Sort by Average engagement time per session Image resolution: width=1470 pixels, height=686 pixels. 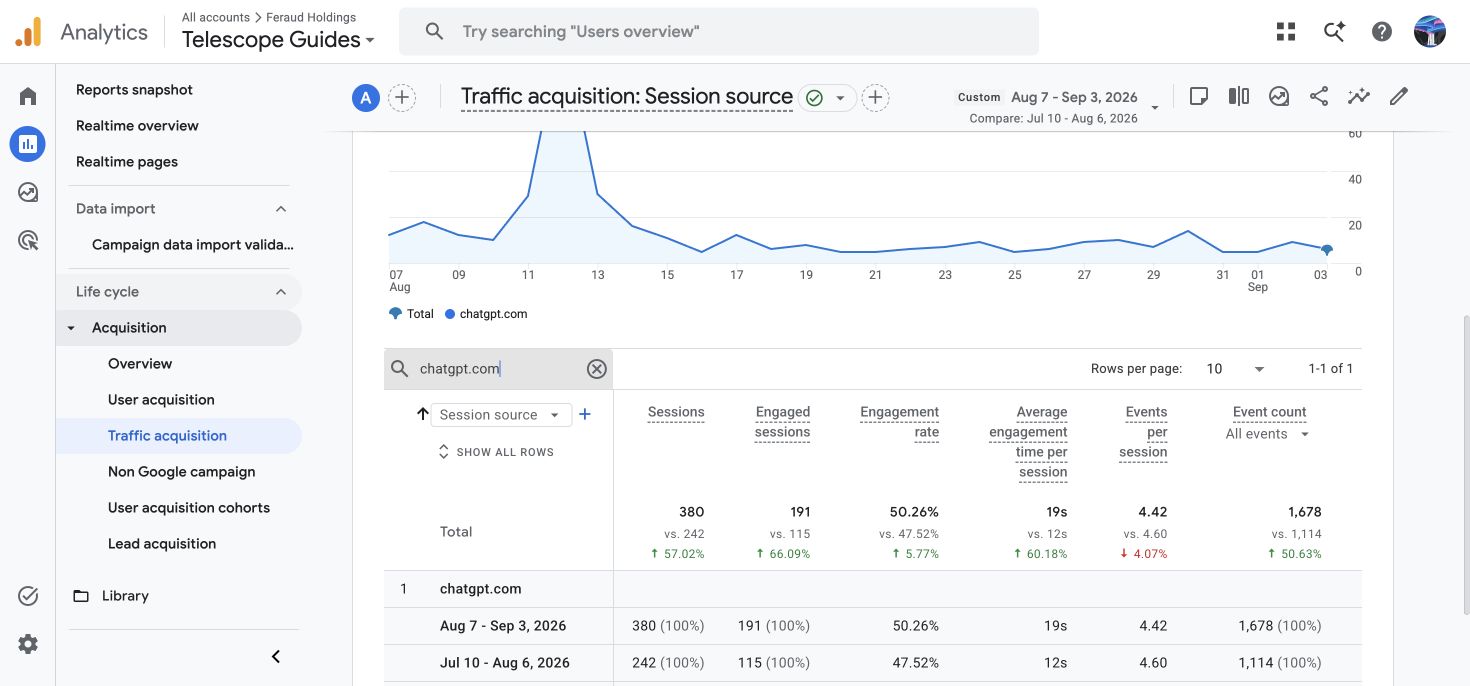[1028, 442]
